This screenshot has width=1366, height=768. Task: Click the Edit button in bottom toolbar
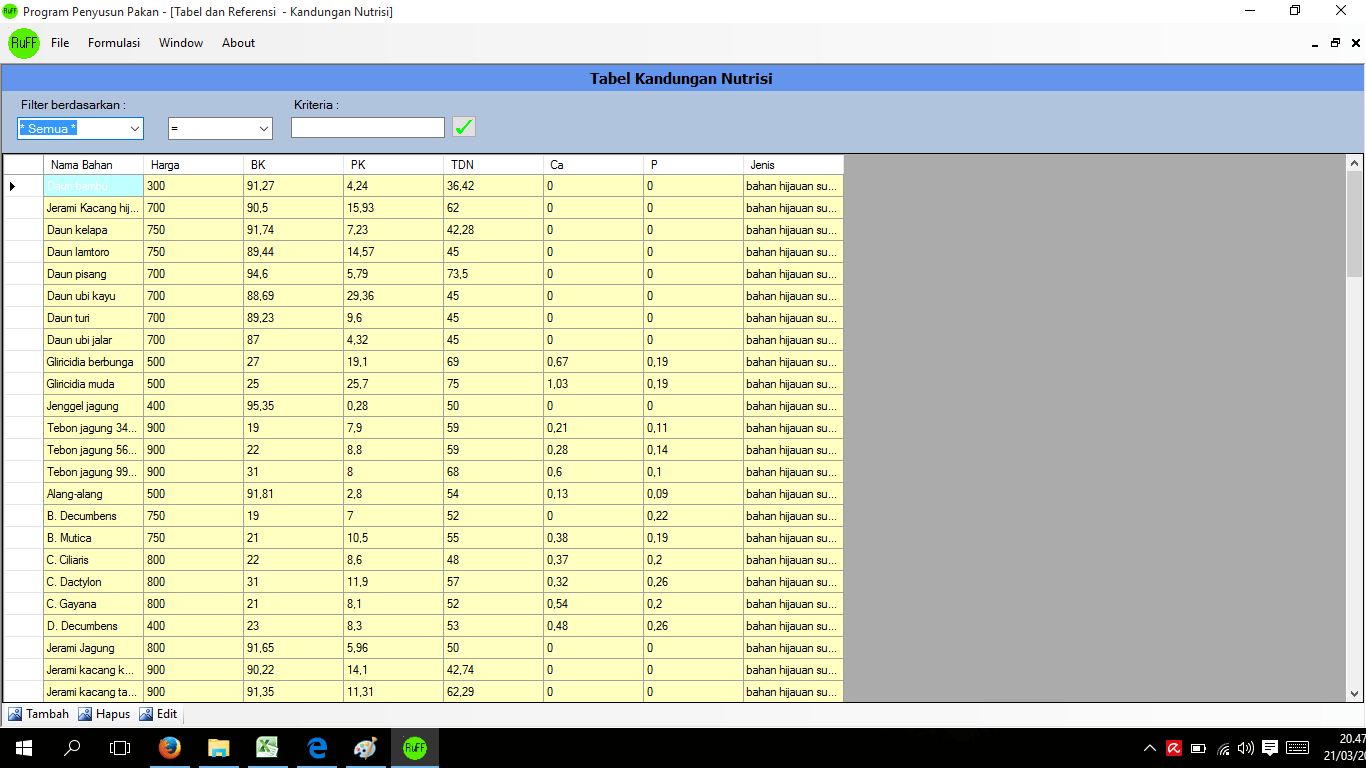[x=158, y=714]
